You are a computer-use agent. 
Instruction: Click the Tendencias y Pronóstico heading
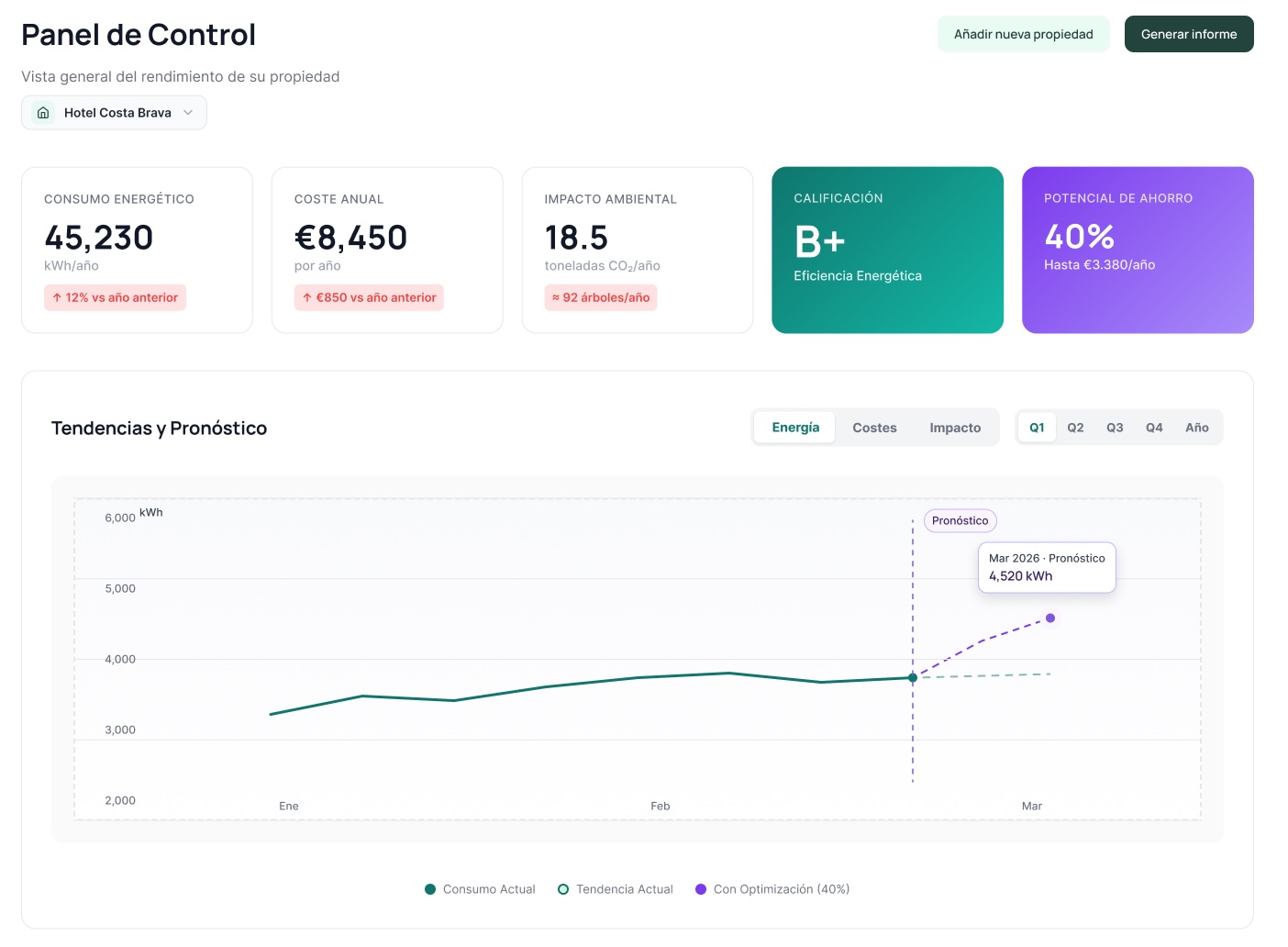159,429
